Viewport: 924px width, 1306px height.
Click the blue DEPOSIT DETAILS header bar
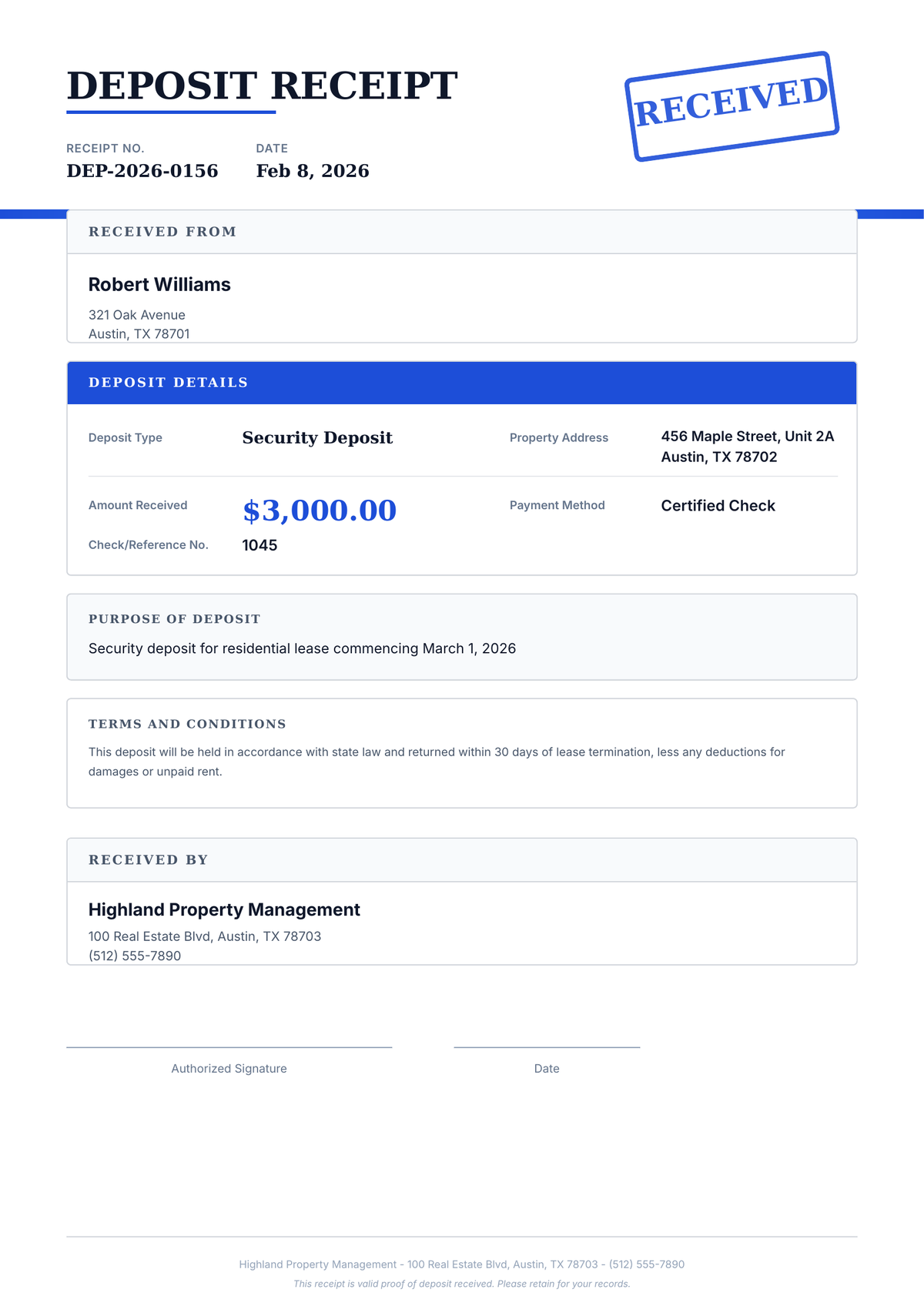coord(462,383)
